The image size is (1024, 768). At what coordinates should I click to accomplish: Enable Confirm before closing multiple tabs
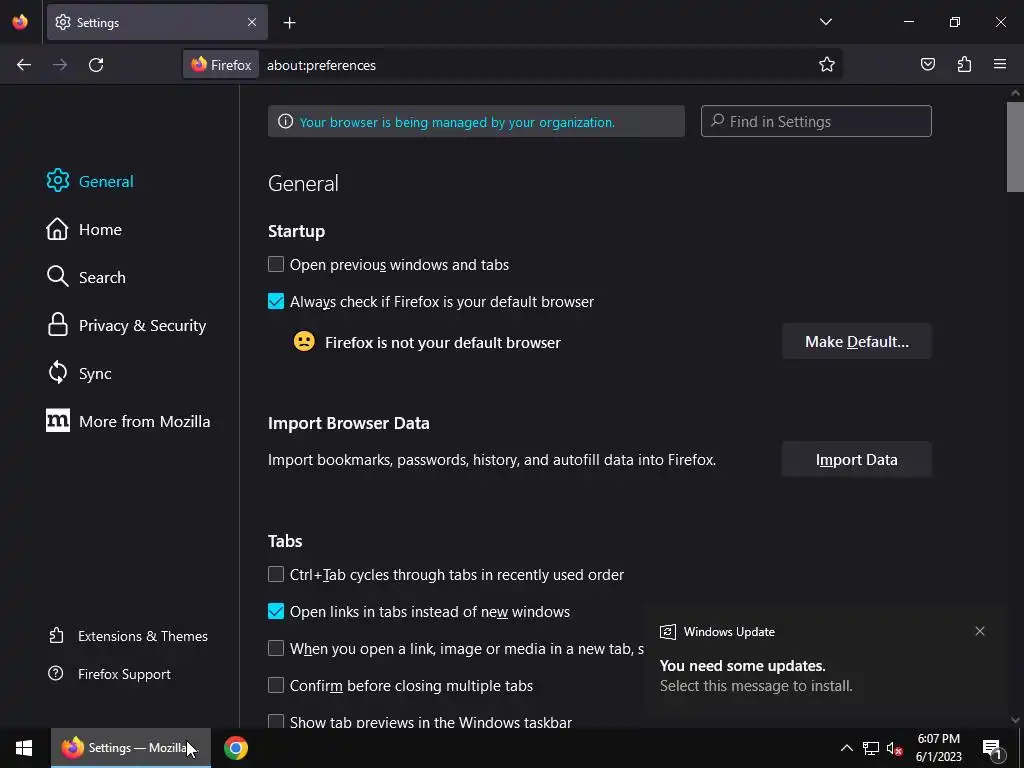(276, 686)
